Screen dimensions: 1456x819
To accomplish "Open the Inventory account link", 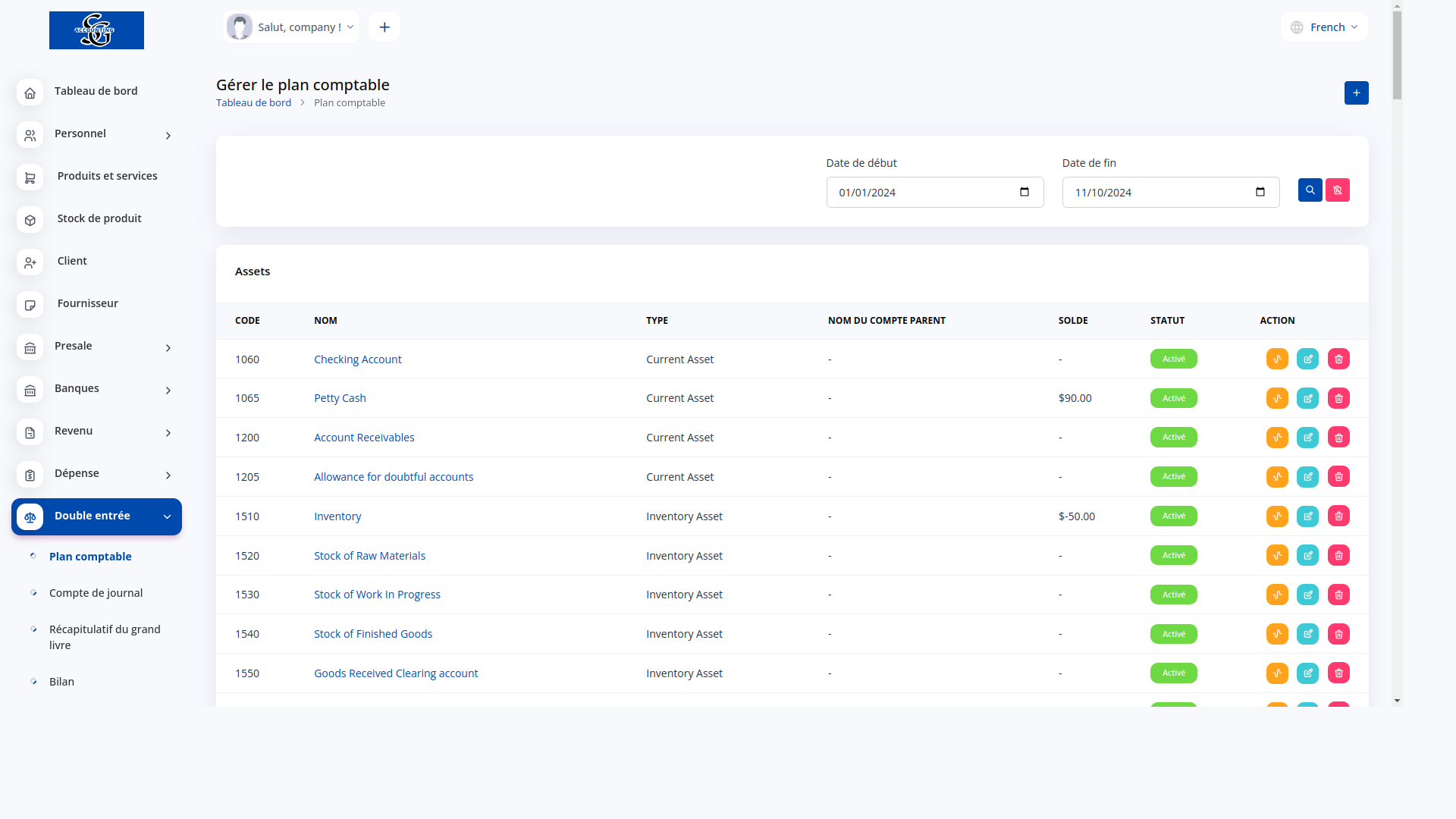I will (x=337, y=516).
